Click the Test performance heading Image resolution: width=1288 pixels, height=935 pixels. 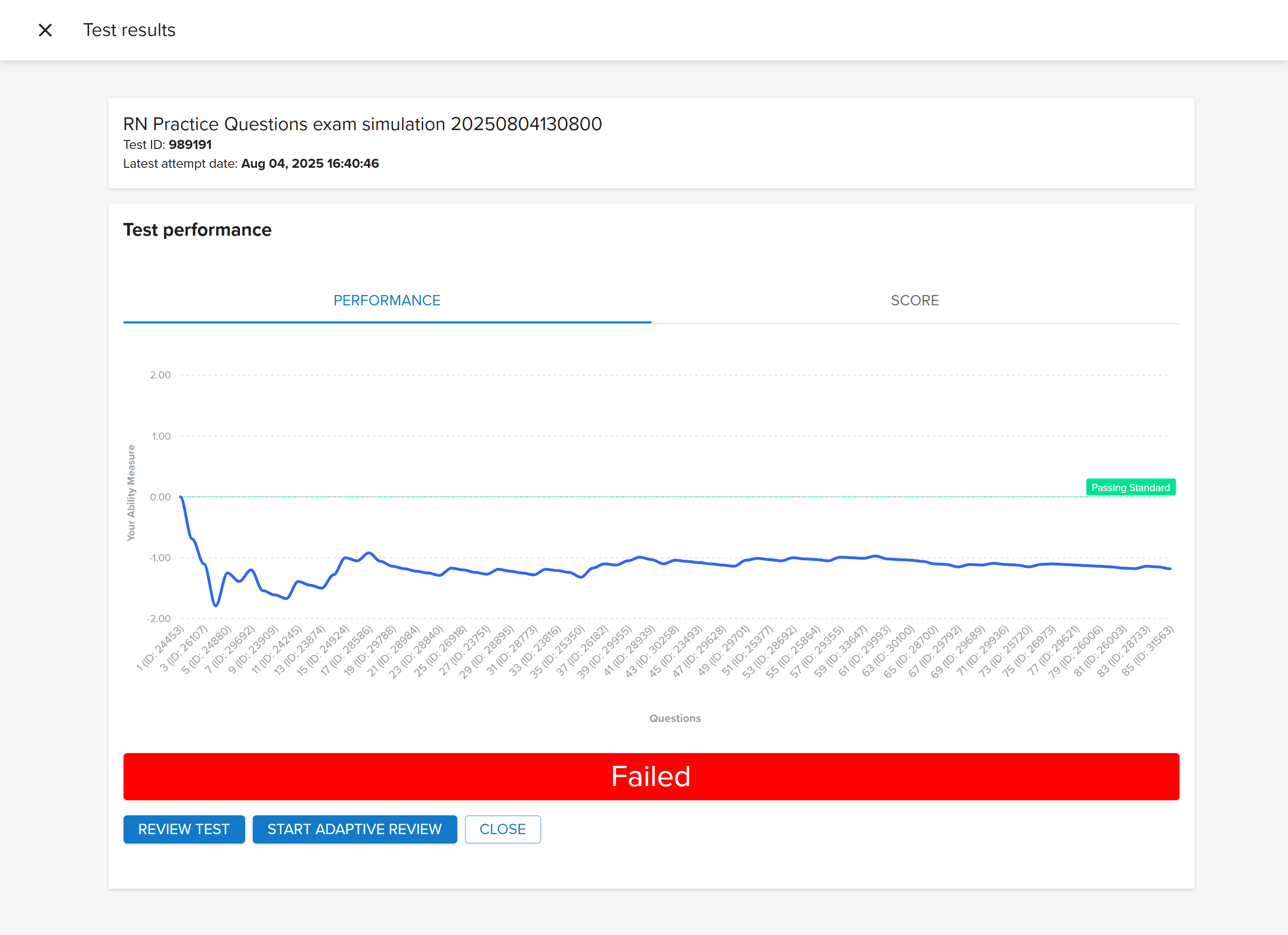197,230
